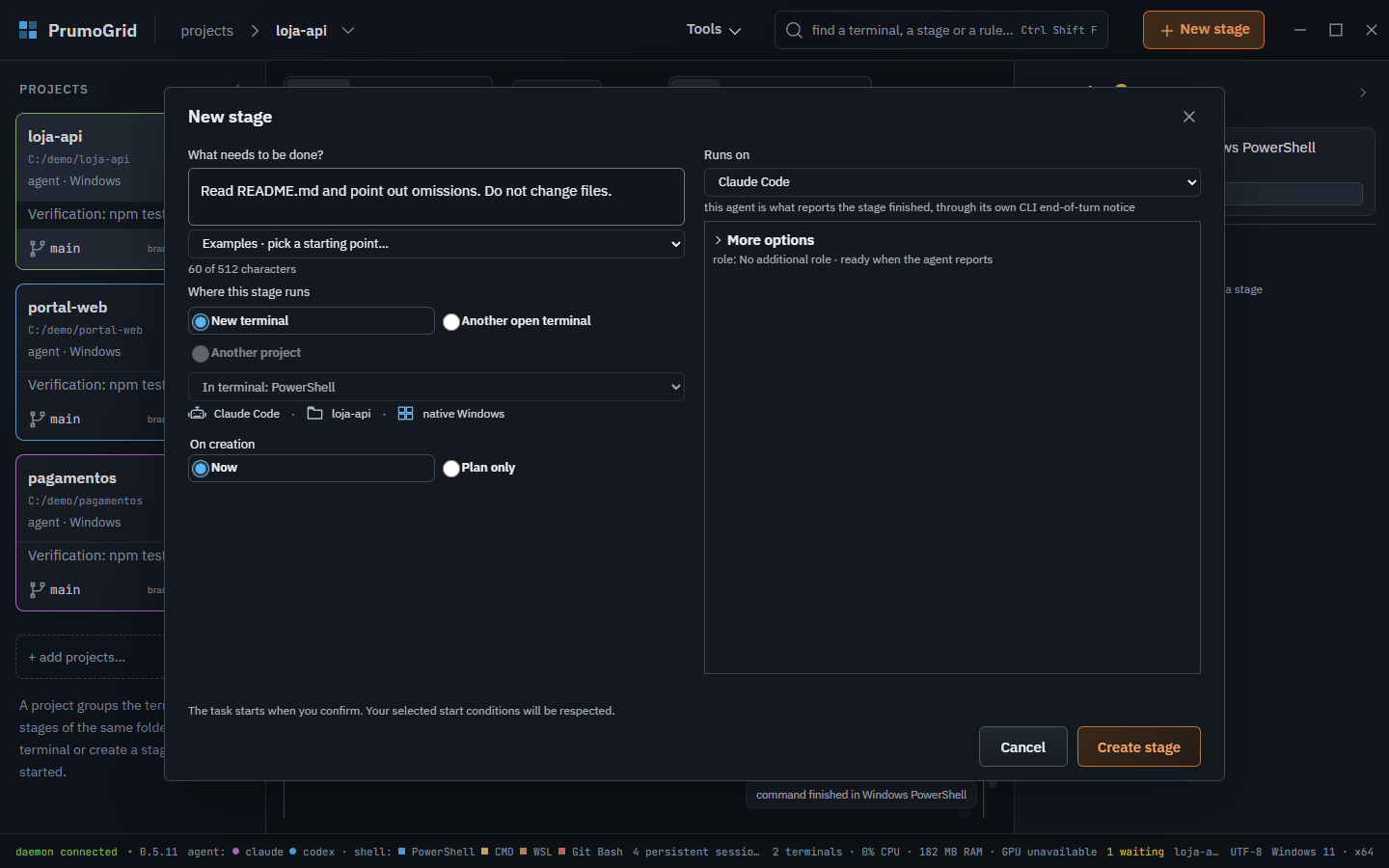Click the search magnifier icon

click(x=794, y=30)
